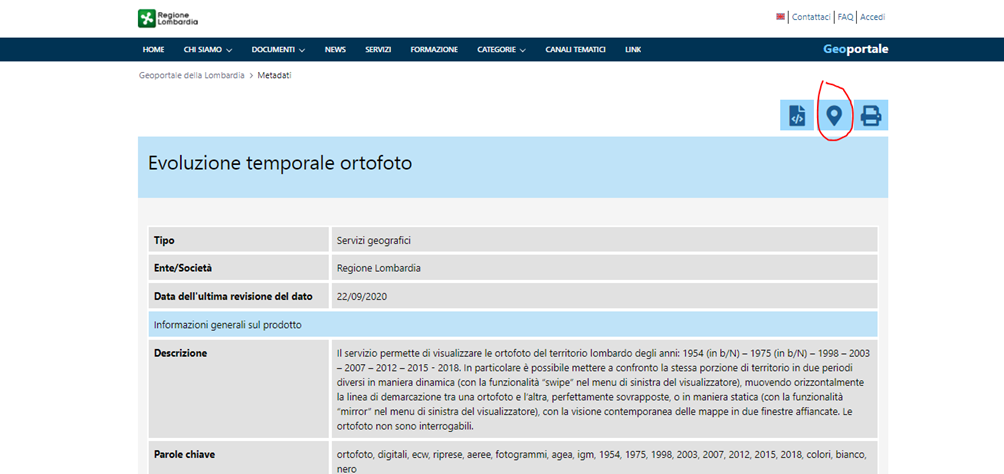Click the description paragraph text

pos(603,389)
